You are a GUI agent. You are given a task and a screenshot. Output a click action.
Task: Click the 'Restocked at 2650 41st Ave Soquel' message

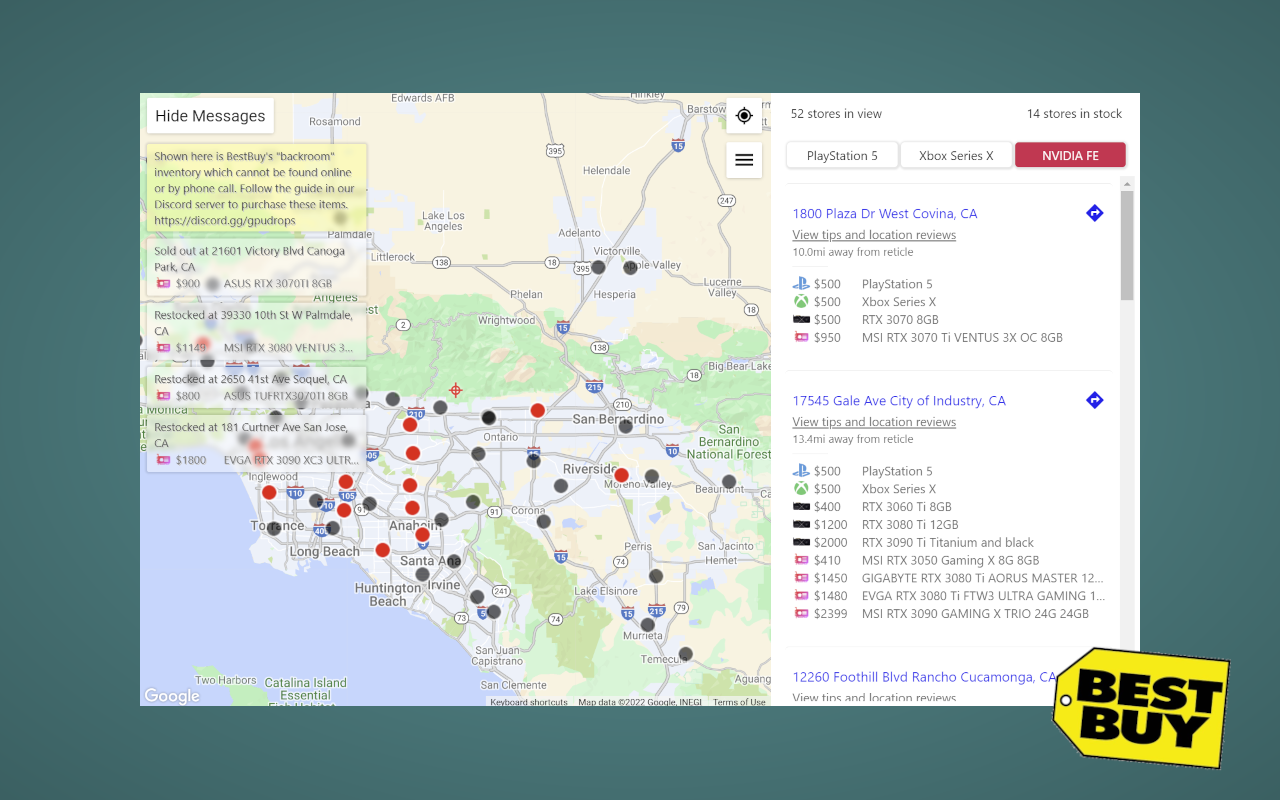coord(256,387)
